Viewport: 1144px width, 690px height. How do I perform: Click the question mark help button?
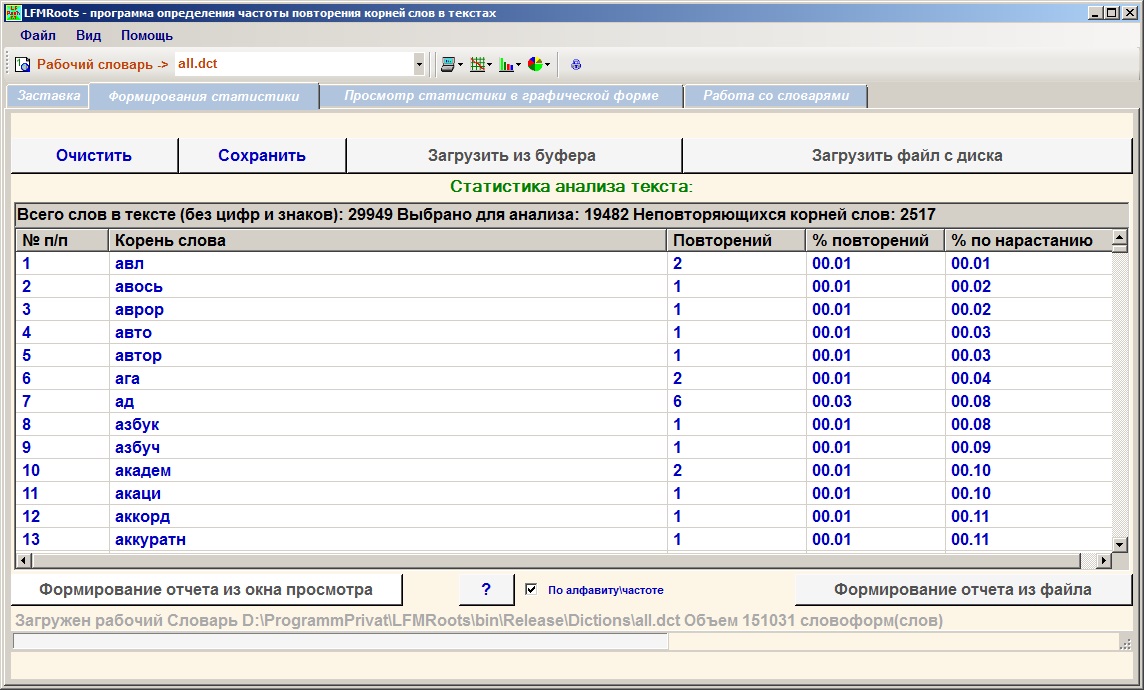[487, 589]
